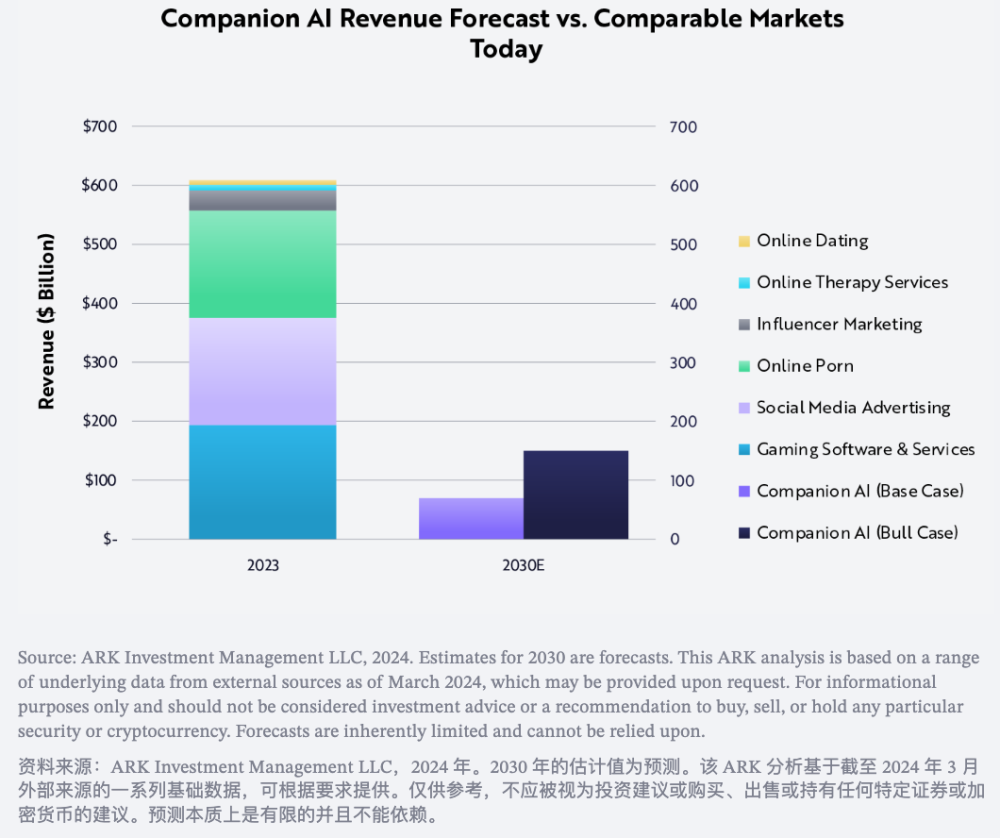Viewport: 1000px width, 838px height.
Task: Click the lavender Social Media Advertising segment
Action: click(x=263, y=372)
